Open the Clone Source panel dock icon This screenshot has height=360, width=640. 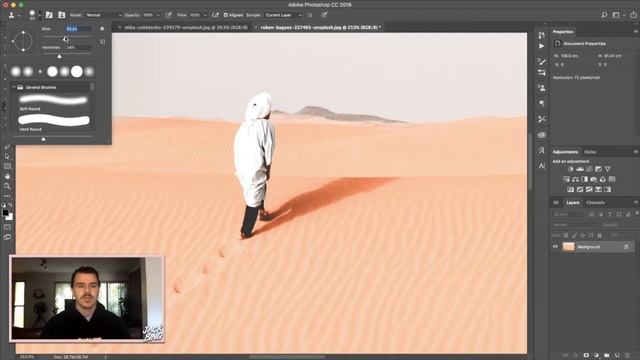(x=542, y=88)
